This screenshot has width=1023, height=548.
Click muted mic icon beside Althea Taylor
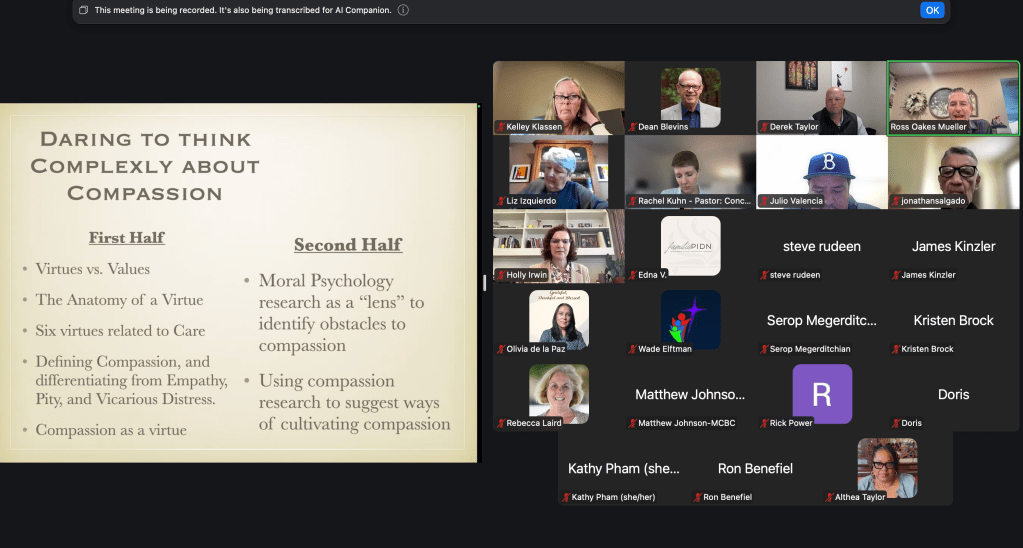[x=830, y=497]
